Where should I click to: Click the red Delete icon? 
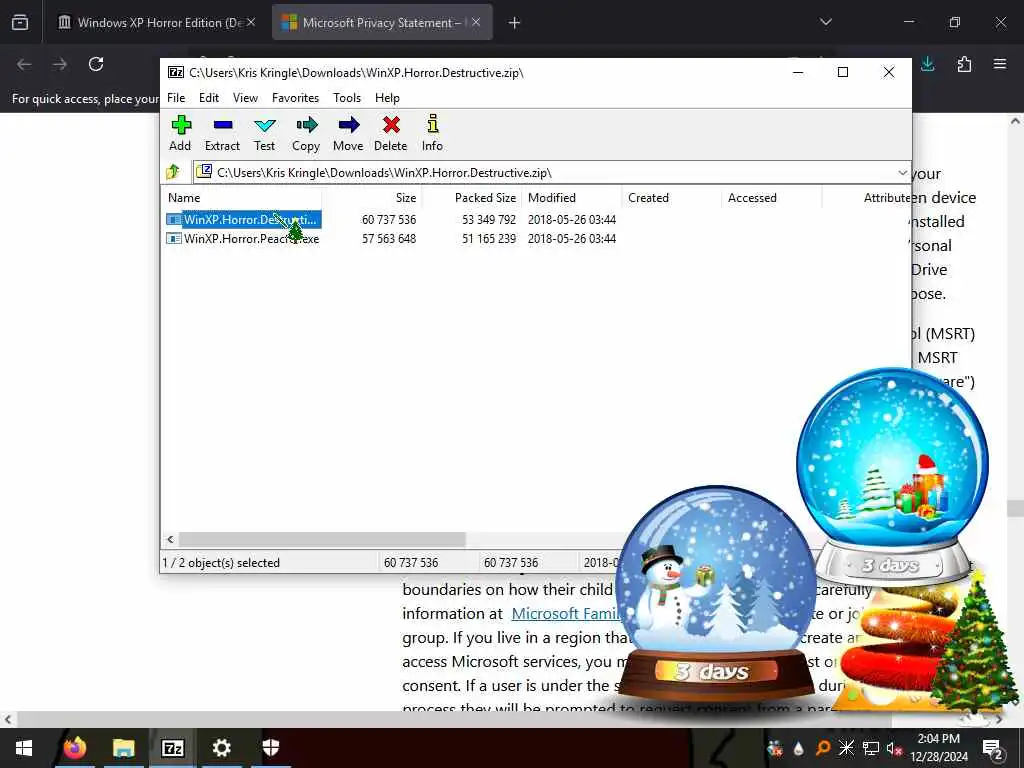click(x=391, y=133)
